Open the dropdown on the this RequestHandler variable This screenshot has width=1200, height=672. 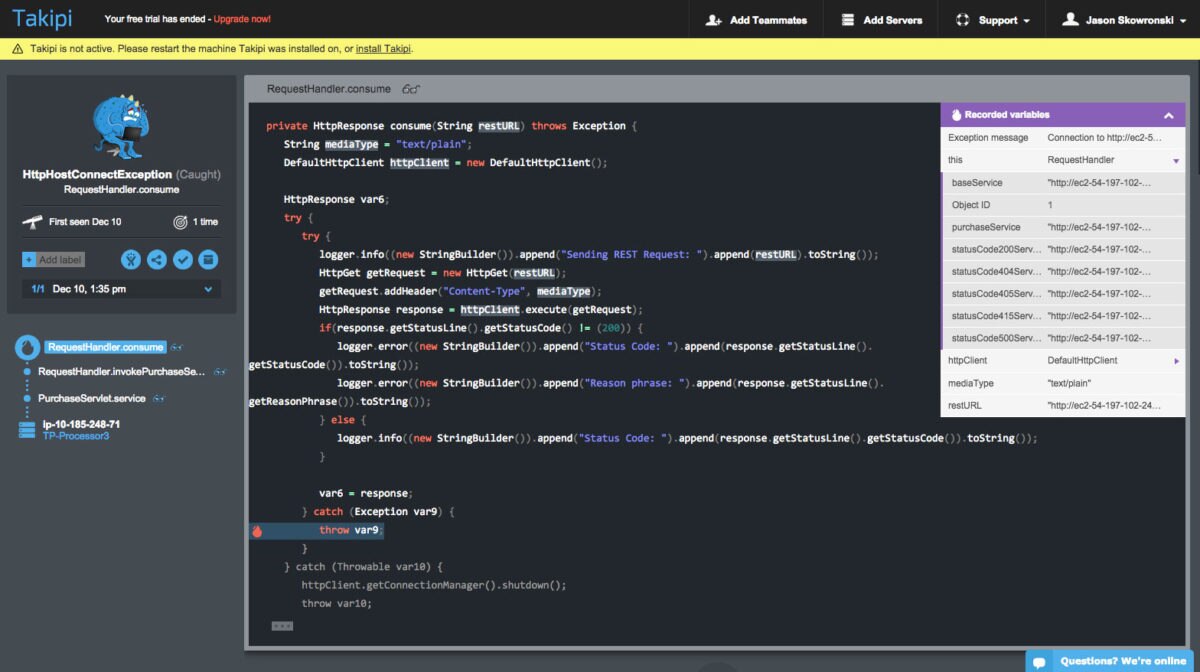[1176, 159]
